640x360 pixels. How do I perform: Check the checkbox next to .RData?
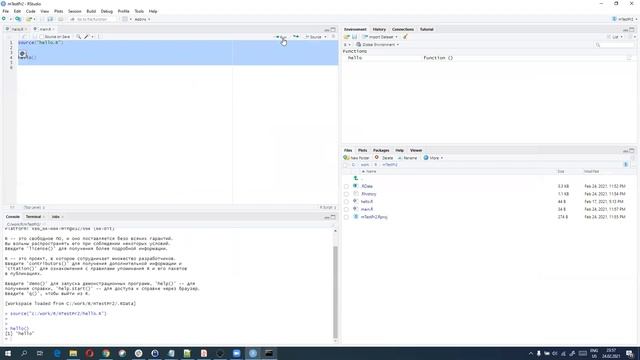pos(346,187)
